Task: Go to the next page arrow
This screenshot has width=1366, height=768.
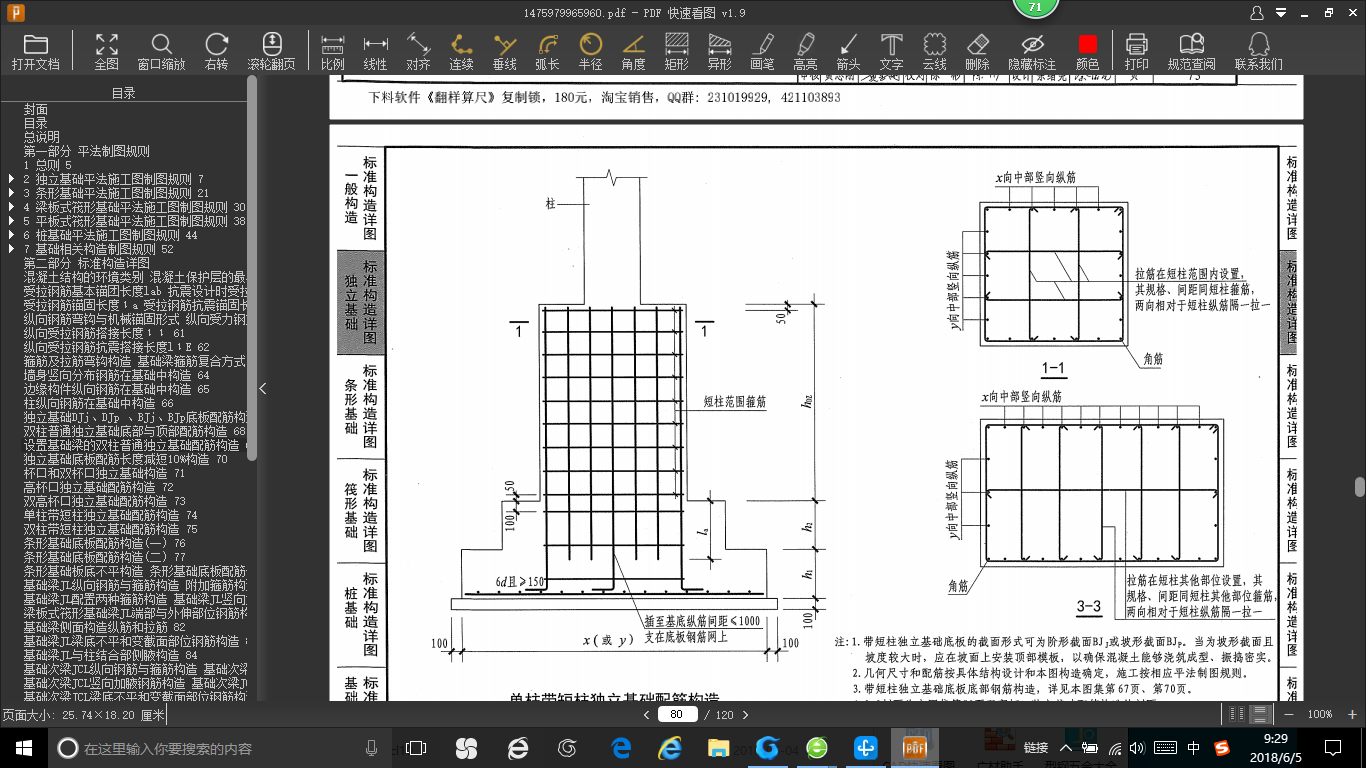Action: pyautogui.click(x=744, y=714)
